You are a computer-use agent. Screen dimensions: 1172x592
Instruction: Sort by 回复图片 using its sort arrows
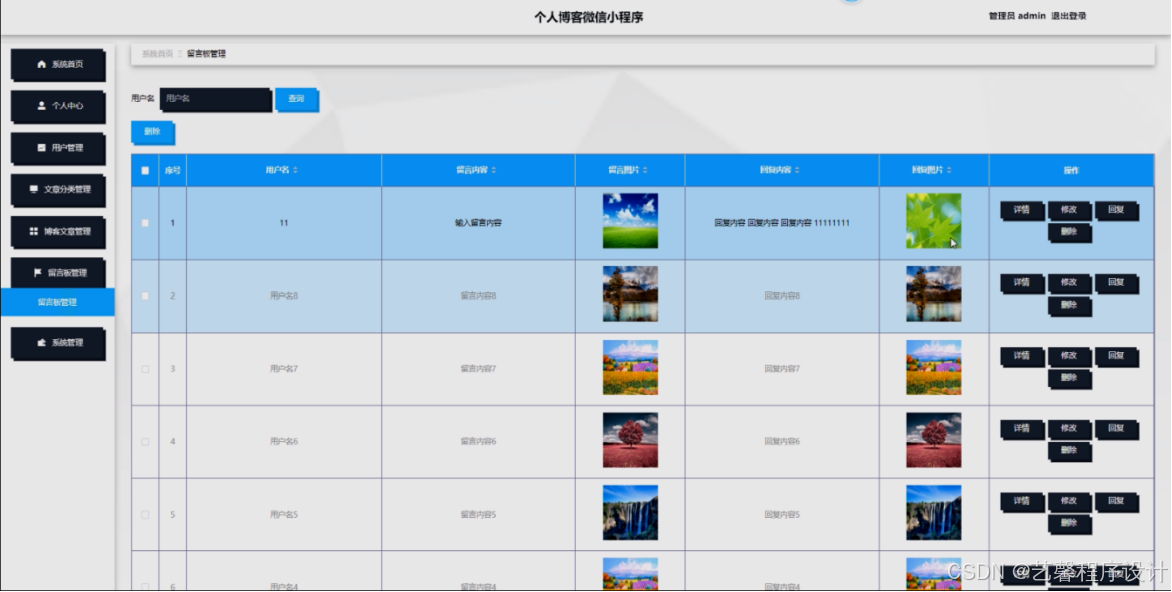(x=949, y=170)
